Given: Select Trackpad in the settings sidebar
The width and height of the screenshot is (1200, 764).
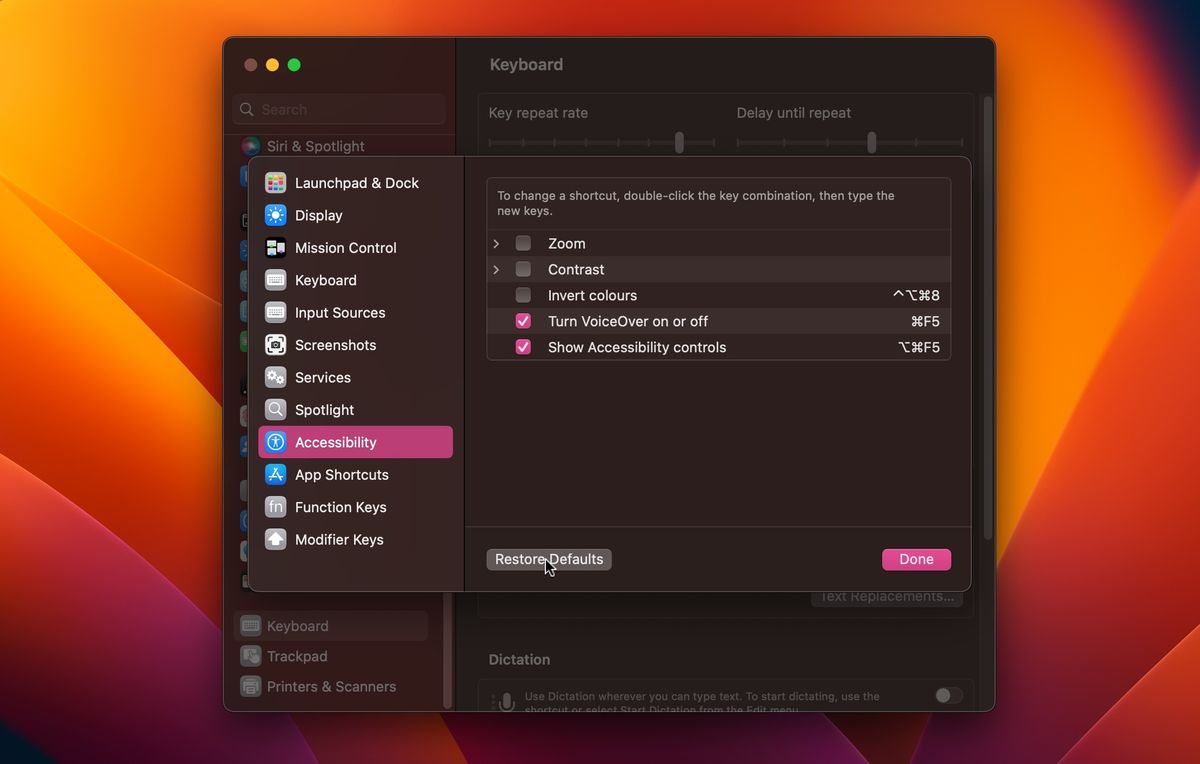Looking at the screenshot, I should coord(295,657).
